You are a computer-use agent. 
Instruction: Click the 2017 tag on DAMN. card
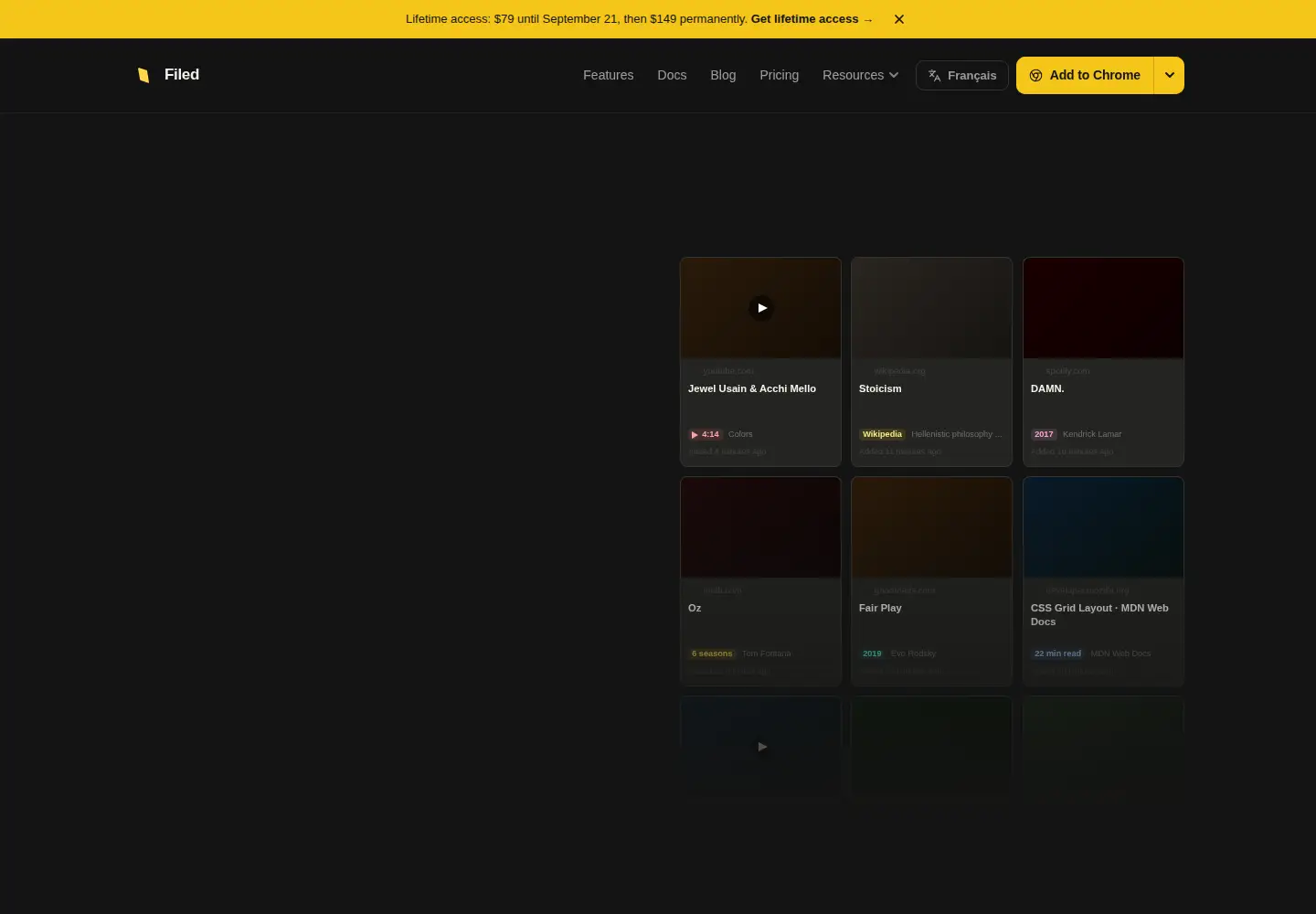1044,434
